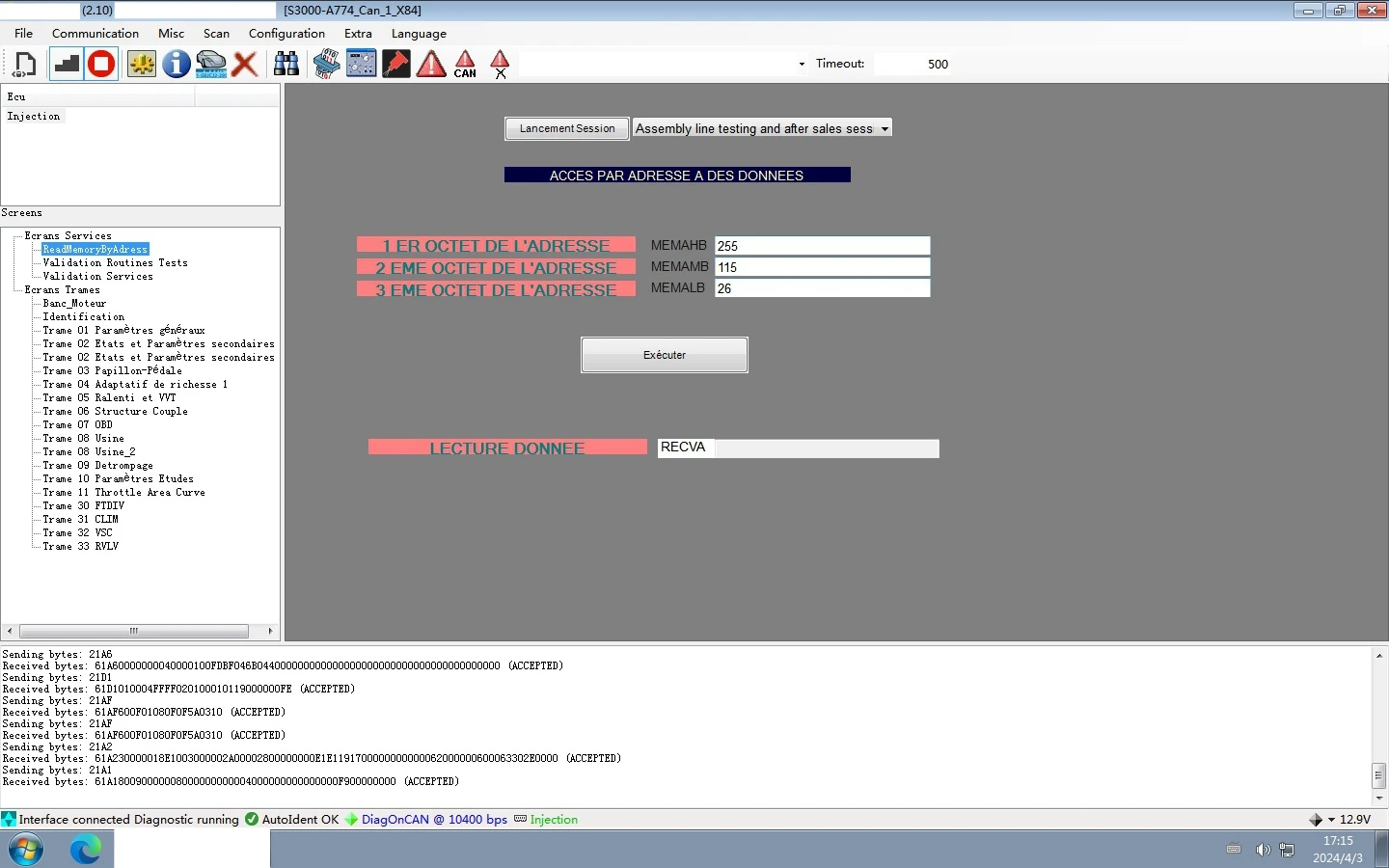Click the binoculars search icon

(286, 65)
